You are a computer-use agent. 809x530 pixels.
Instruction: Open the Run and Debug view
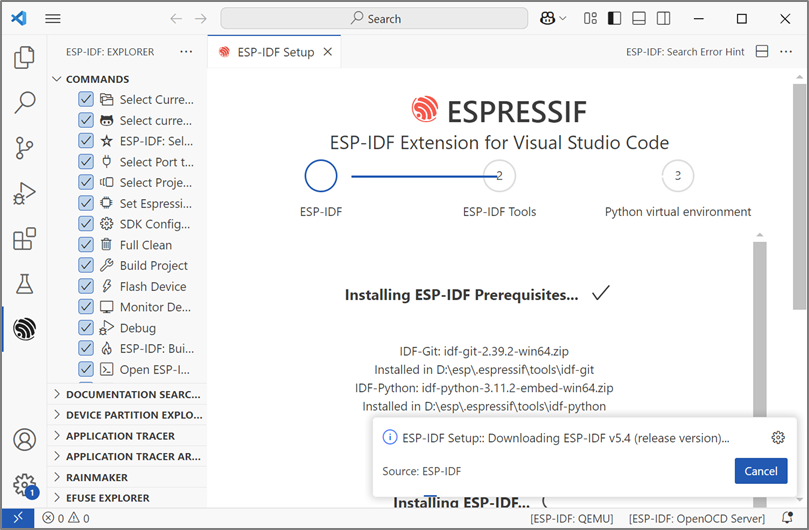point(24,194)
